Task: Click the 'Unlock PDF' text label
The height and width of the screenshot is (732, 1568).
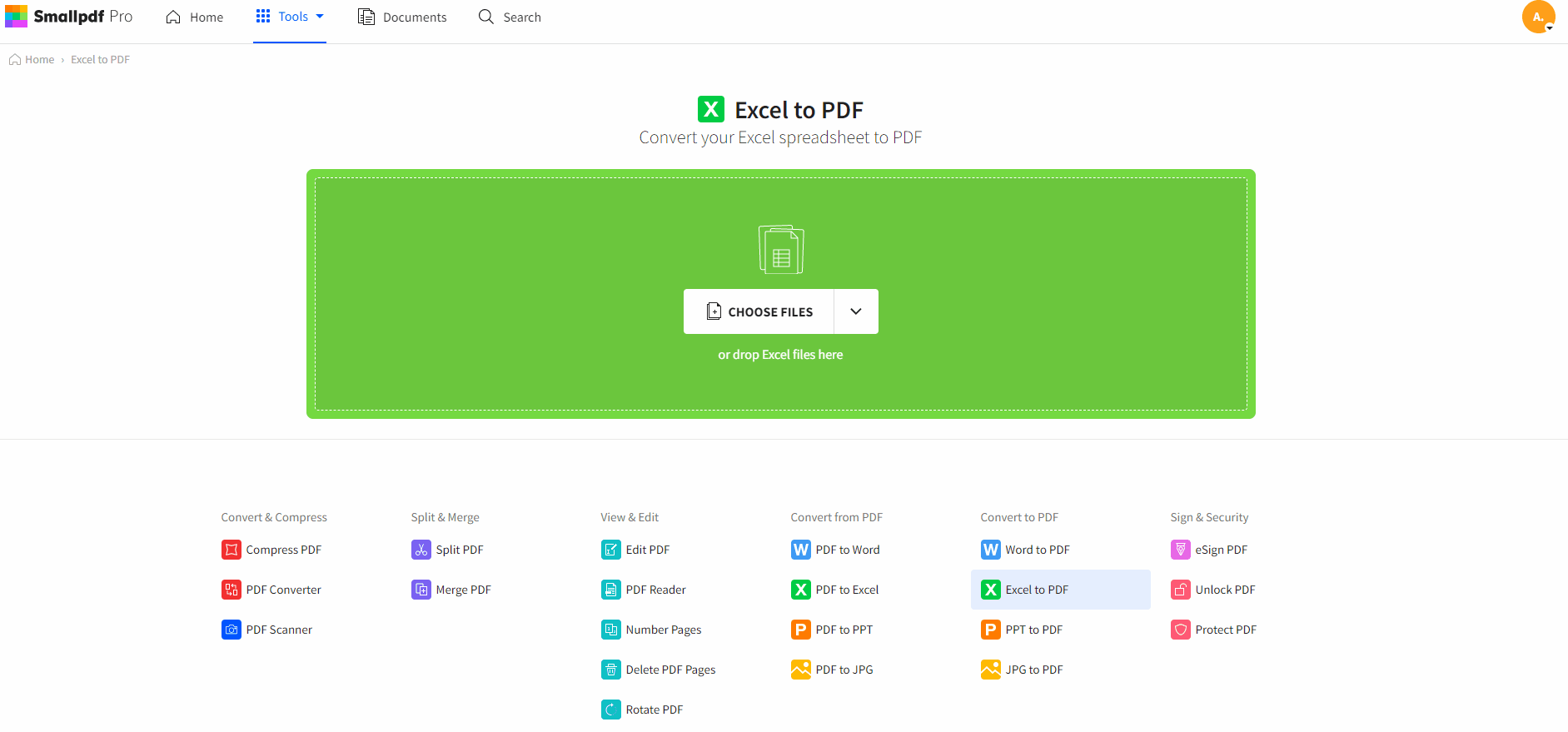Action: pyautogui.click(x=1225, y=590)
